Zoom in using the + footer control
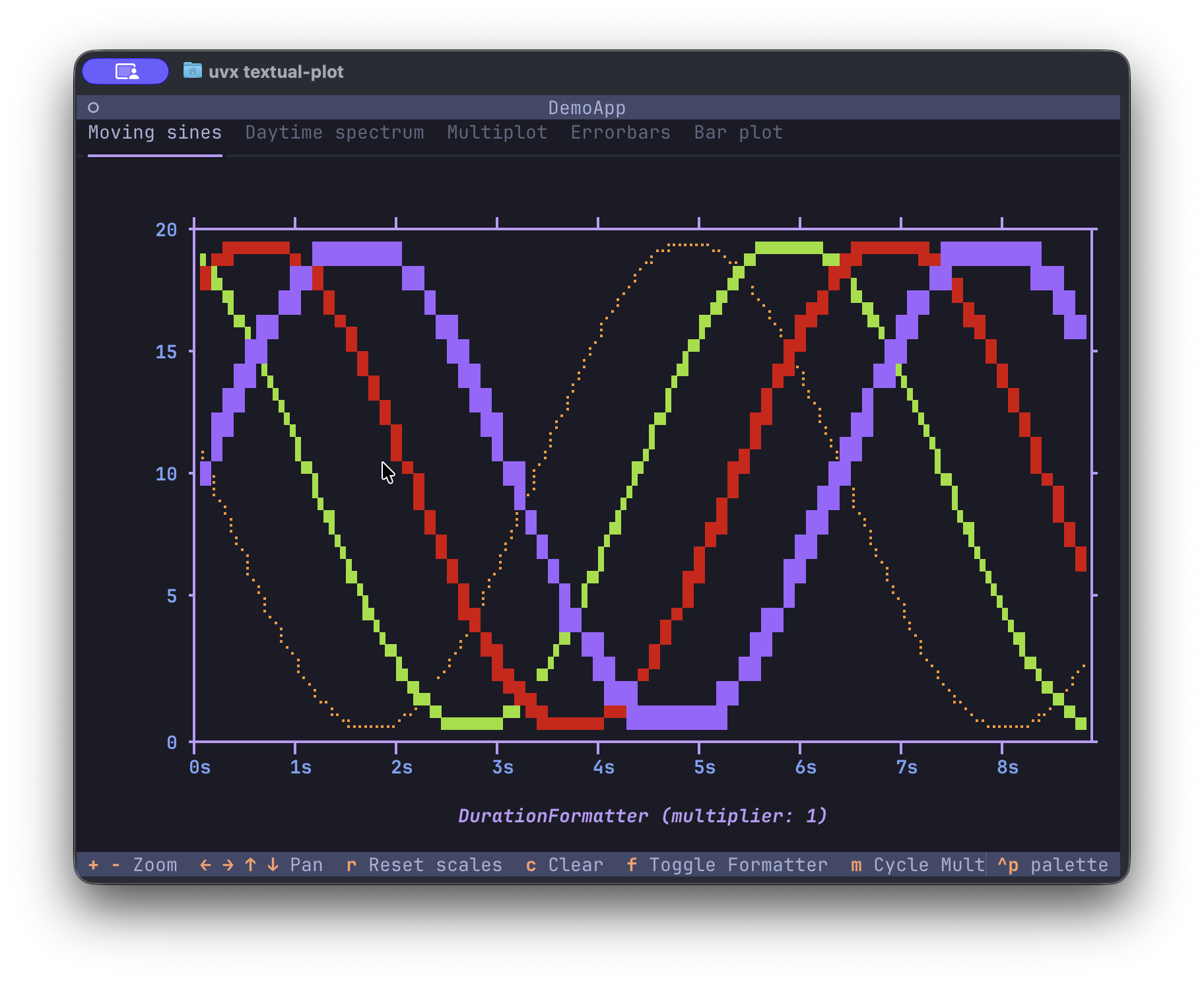 click(93, 865)
